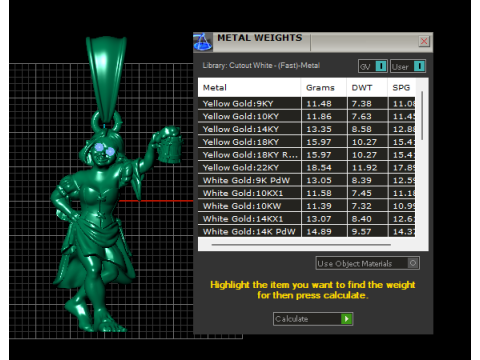480x360 pixels.
Task: Select the Yellow Gold:10KY row
Action: click(307, 116)
